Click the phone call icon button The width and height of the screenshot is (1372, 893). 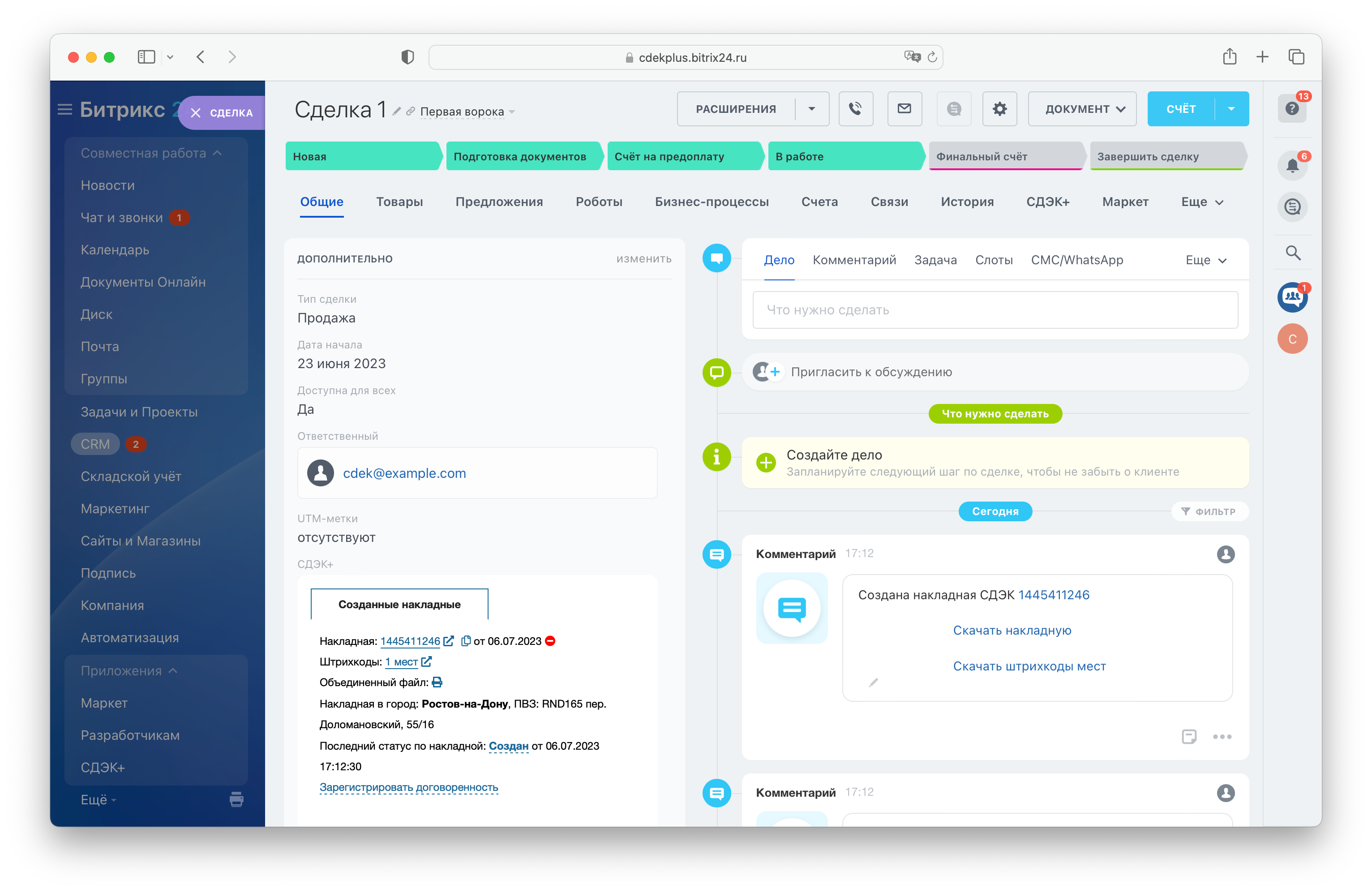pyautogui.click(x=855, y=108)
